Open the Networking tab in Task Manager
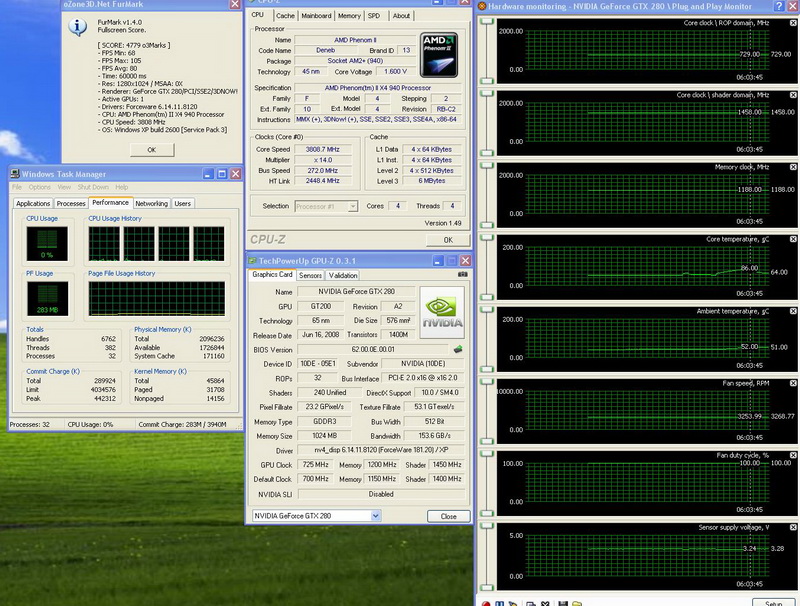 152,204
